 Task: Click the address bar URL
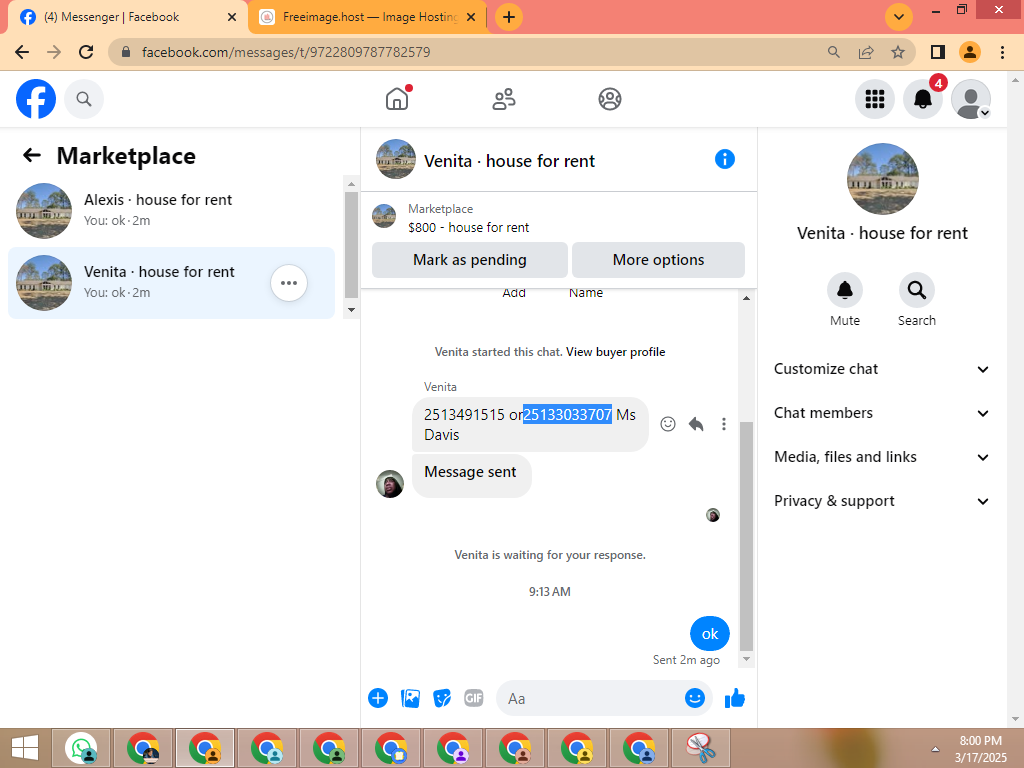(286, 52)
